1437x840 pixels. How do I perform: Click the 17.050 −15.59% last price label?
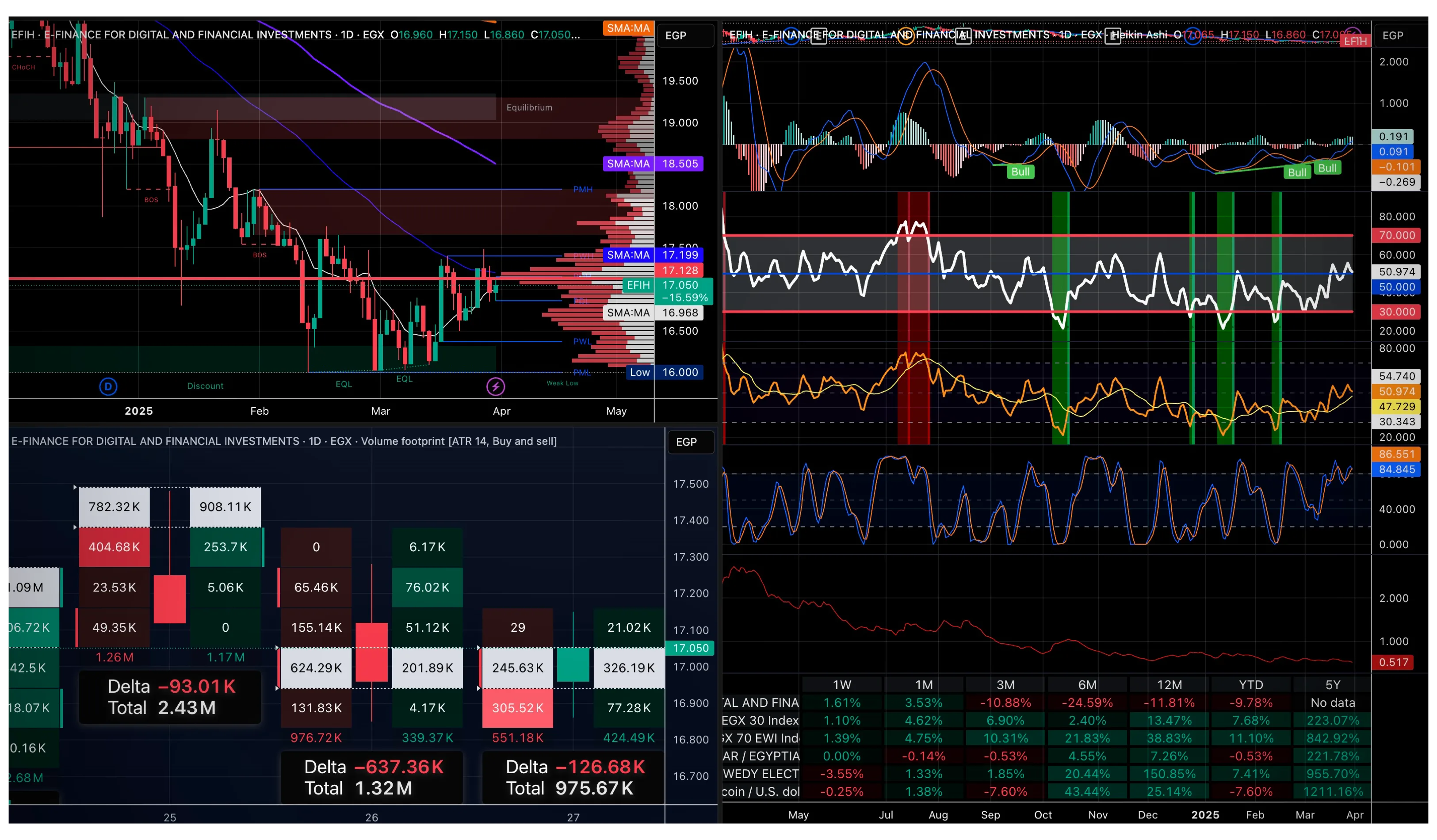click(684, 291)
